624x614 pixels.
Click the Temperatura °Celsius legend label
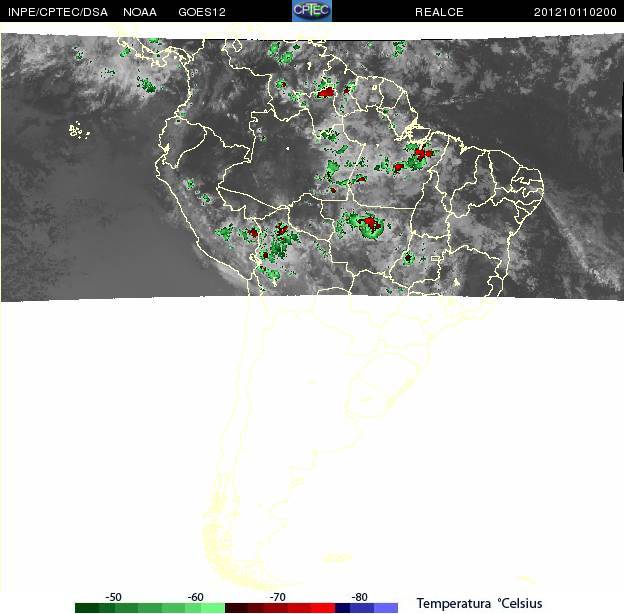tap(479, 603)
